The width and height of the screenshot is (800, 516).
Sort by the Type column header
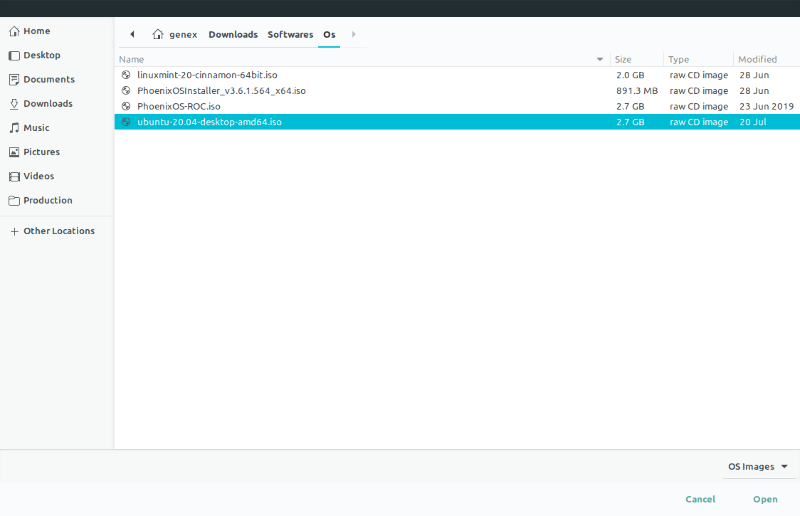(x=679, y=60)
